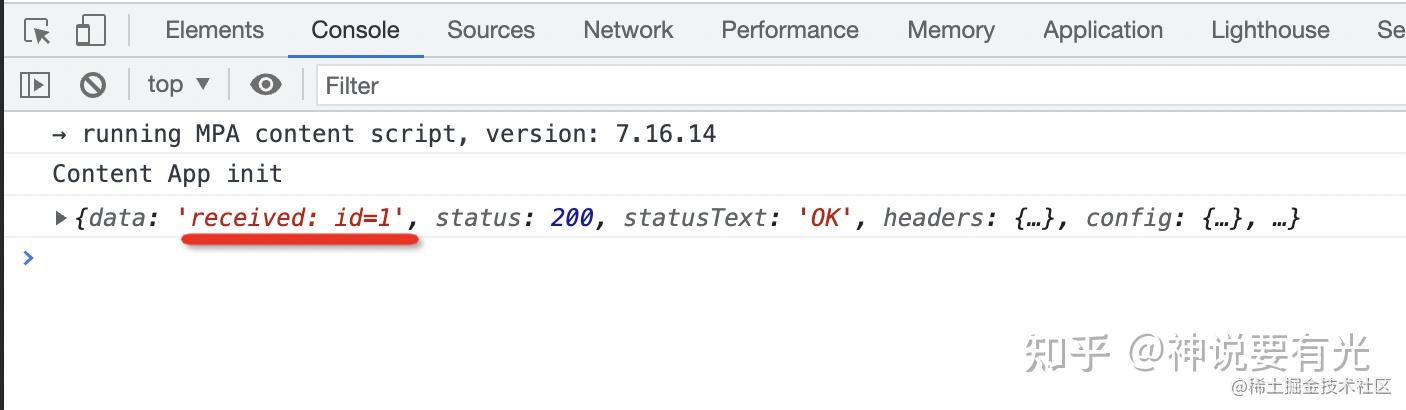1406x410 pixels.
Task: Switch to the Performance tab
Action: (x=790, y=30)
